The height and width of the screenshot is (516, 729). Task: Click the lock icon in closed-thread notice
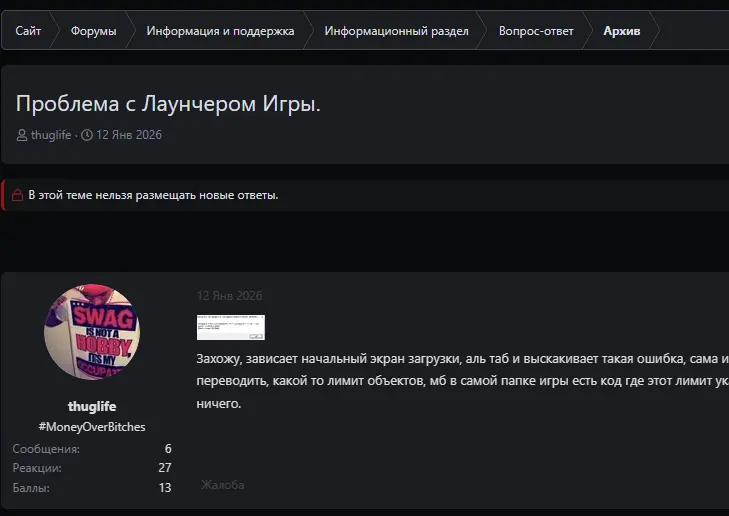(17, 195)
